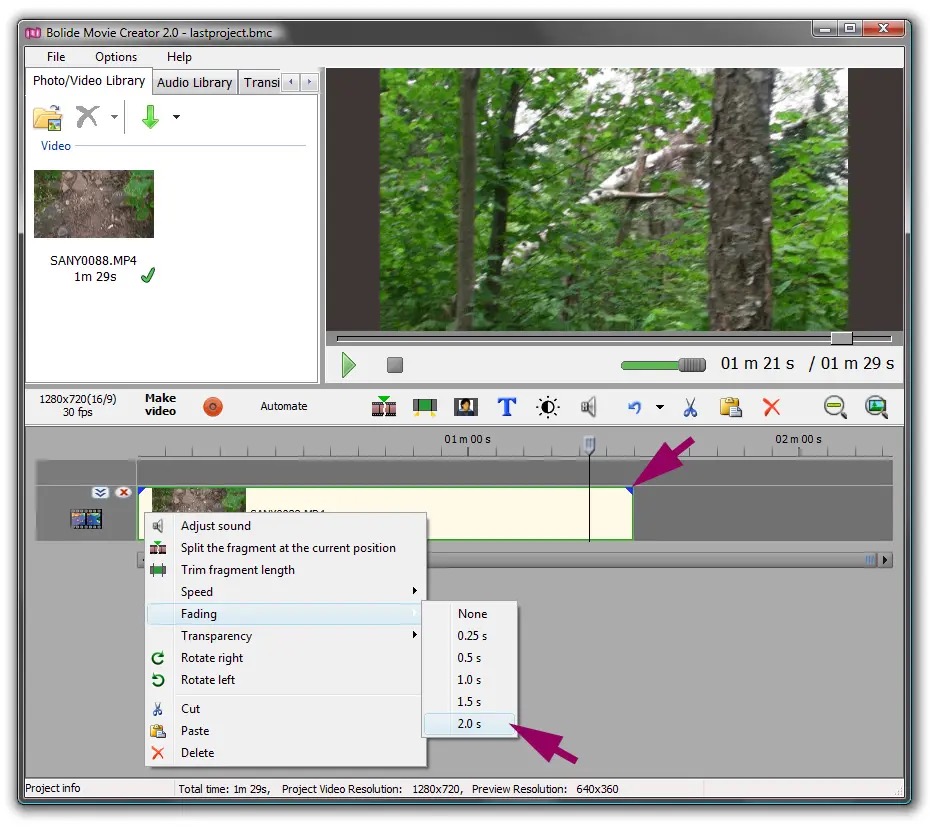Select 0.5 s fading duration

(x=470, y=657)
